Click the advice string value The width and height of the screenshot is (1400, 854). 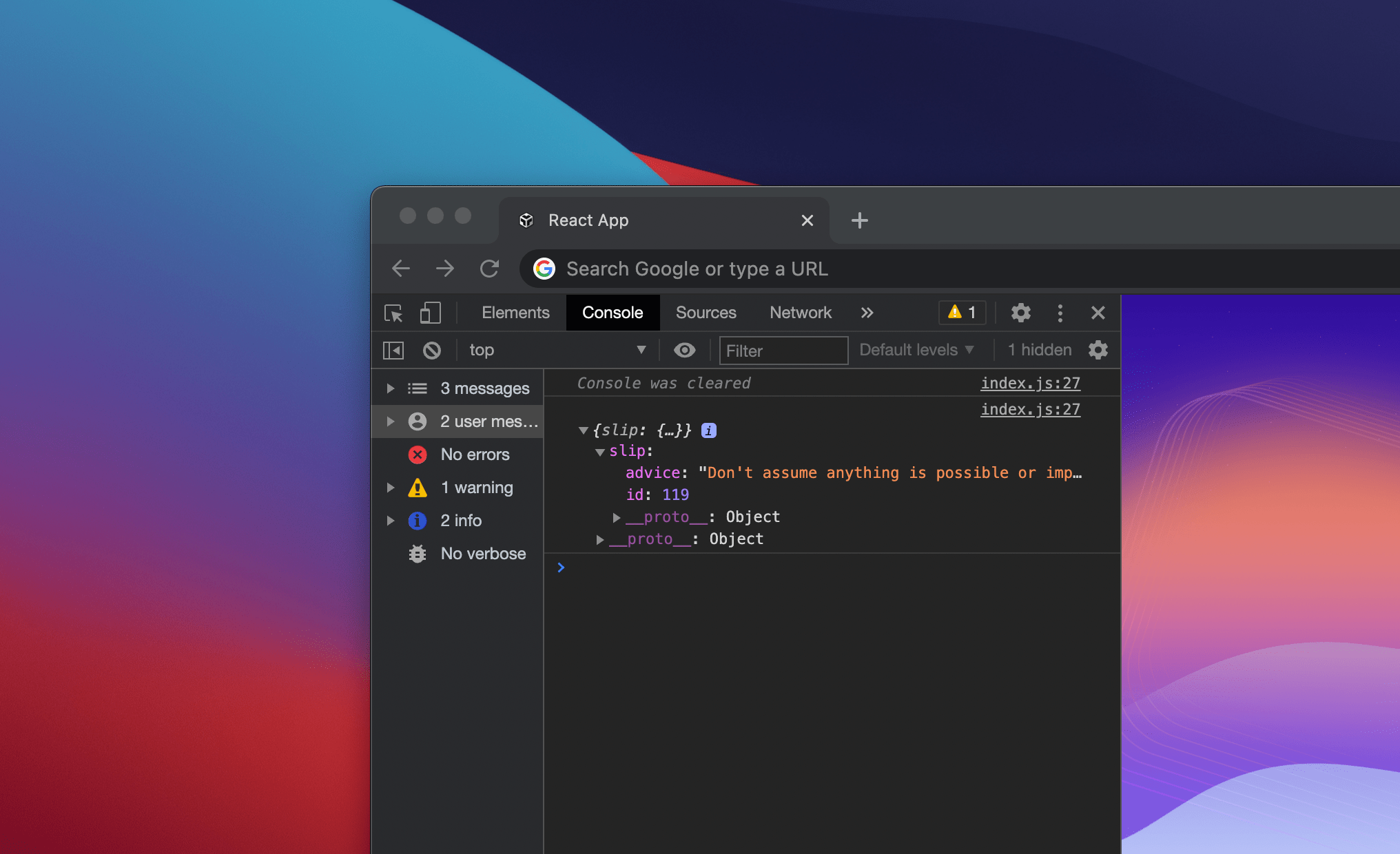(x=890, y=473)
